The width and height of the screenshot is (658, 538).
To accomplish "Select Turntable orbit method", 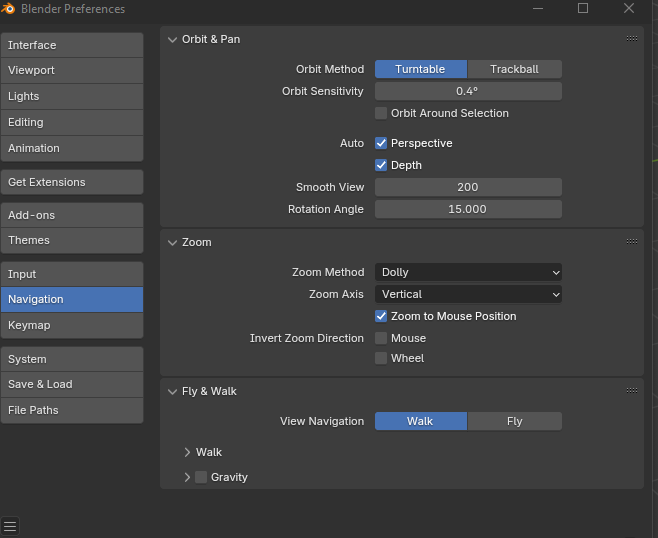I will point(421,69).
